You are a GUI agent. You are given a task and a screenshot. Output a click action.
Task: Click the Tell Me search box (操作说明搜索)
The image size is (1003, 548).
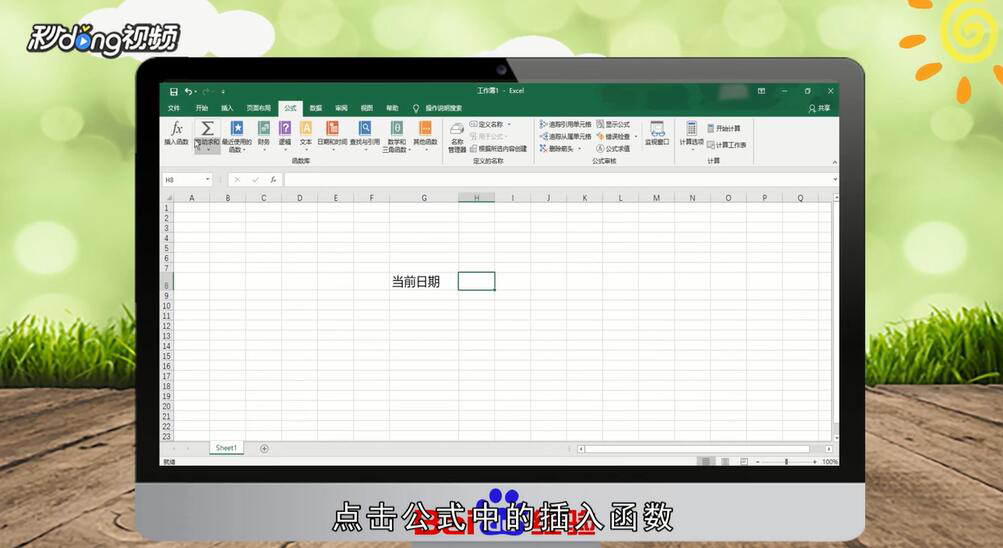tap(438, 108)
